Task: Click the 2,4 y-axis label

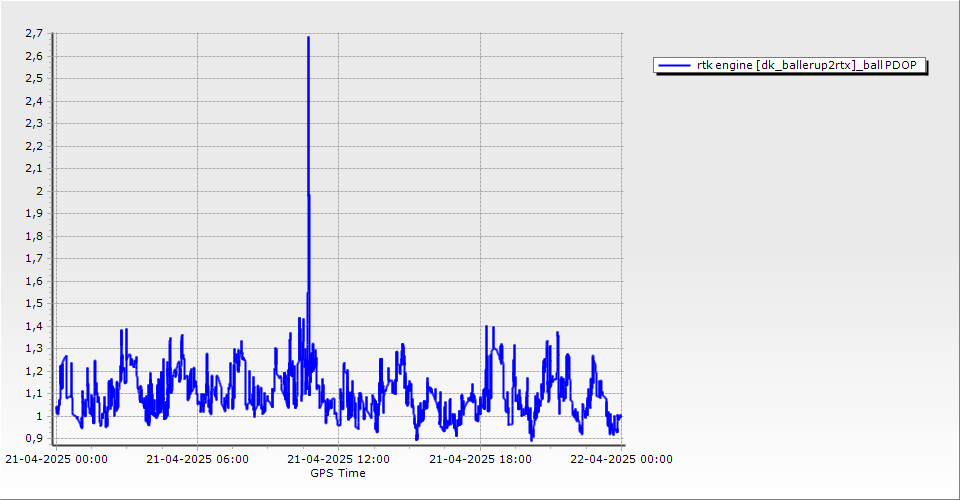Action: click(x=34, y=101)
